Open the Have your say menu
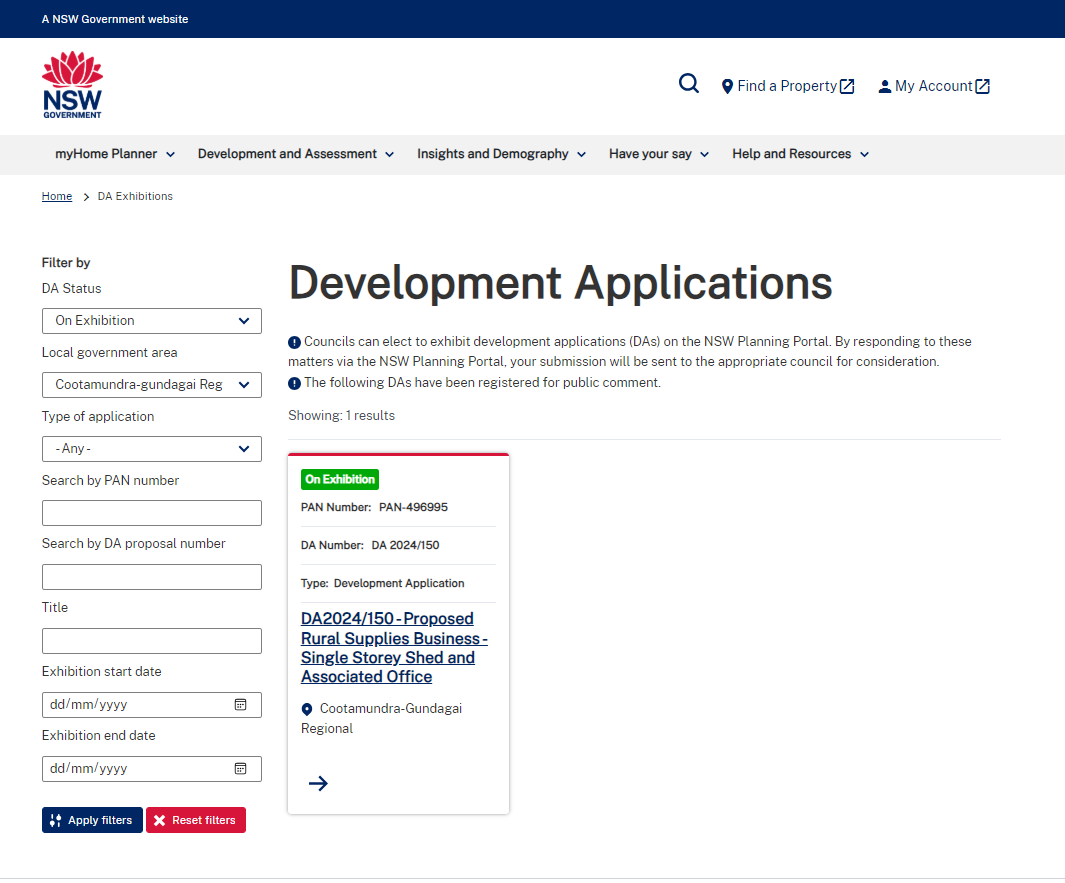Image resolution: width=1065 pixels, height=883 pixels. [659, 154]
